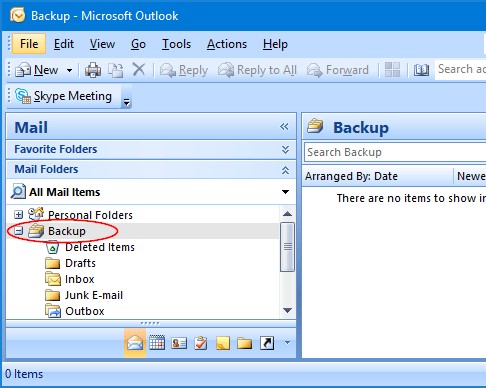This screenshot has width=486, height=388.
Task: Expand the Personal Folders tree node
Action: coord(19,215)
